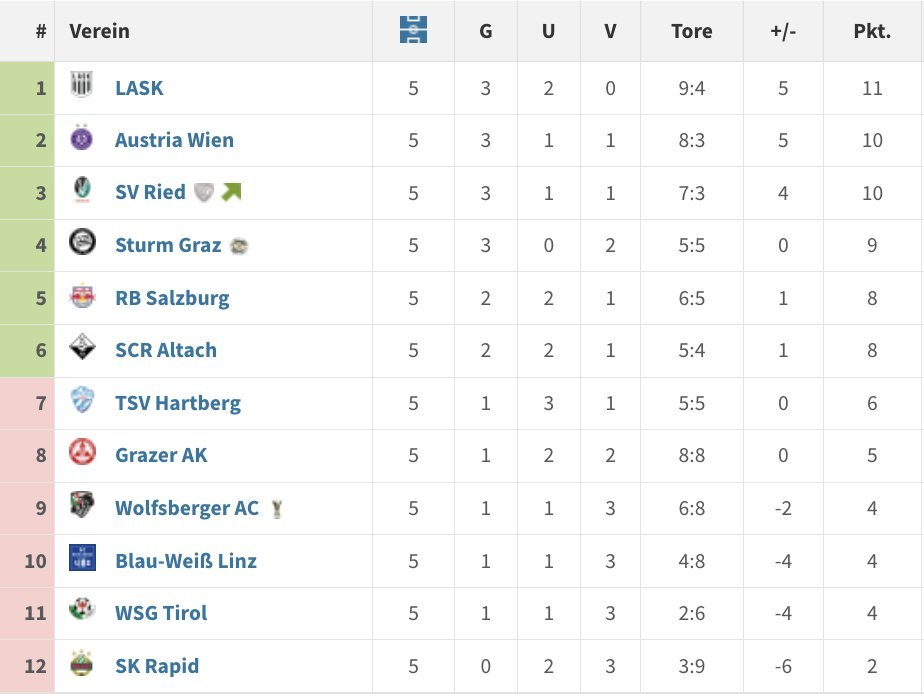The height and width of the screenshot is (694, 924).
Task: Click the RB Salzburg bull logo
Action: [82, 297]
